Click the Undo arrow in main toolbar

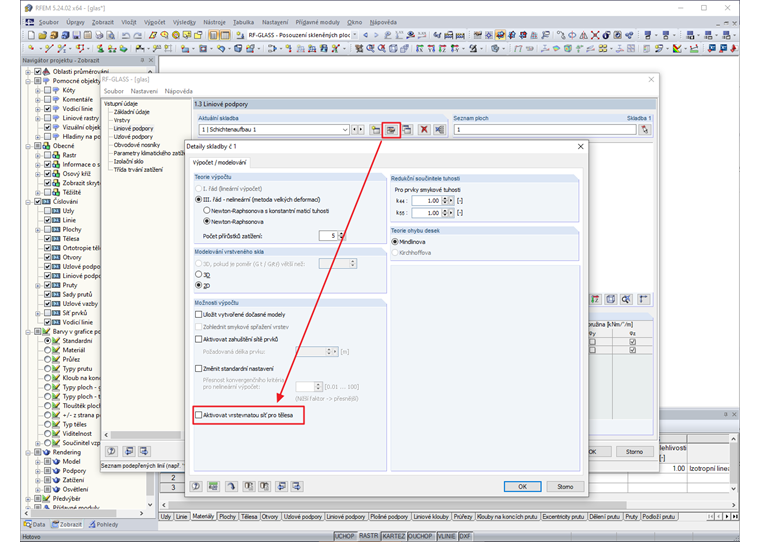(x=126, y=35)
